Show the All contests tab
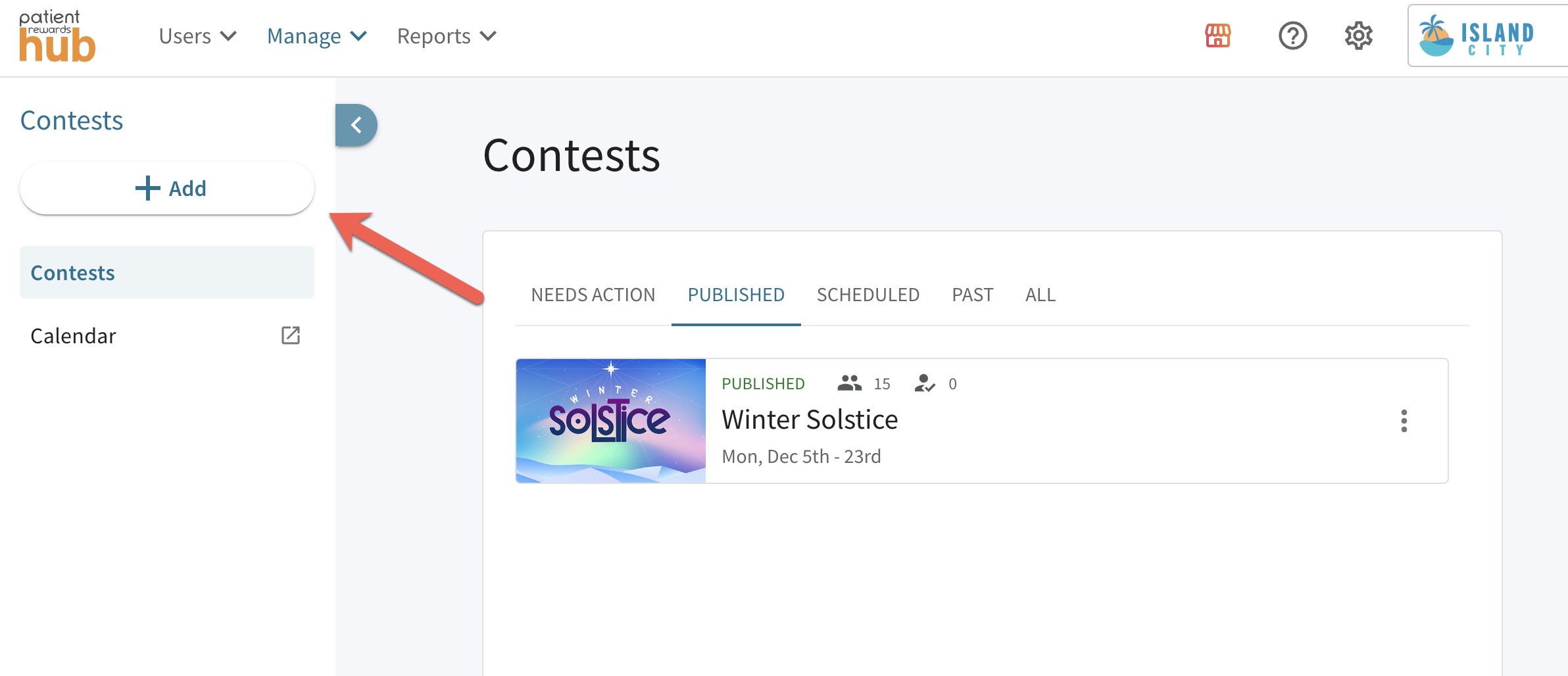Viewport: 1568px width, 676px height. [x=1041, y=295]
